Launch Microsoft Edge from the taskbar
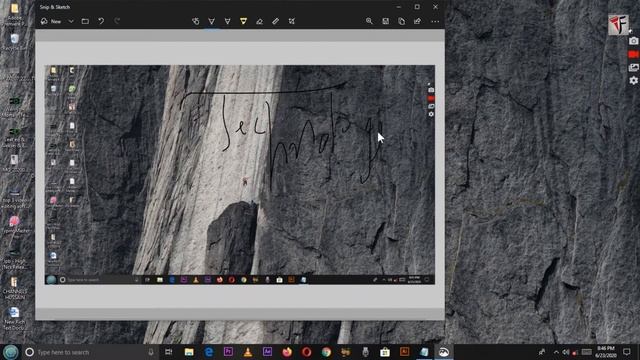This screenshot has height=360, width=640. [209, 352]
